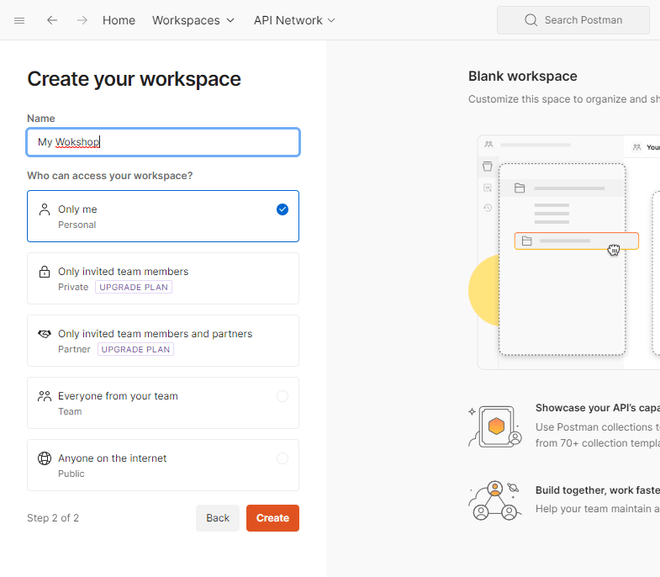Click the Back button
660x577 pixels.
pos(218,518)
